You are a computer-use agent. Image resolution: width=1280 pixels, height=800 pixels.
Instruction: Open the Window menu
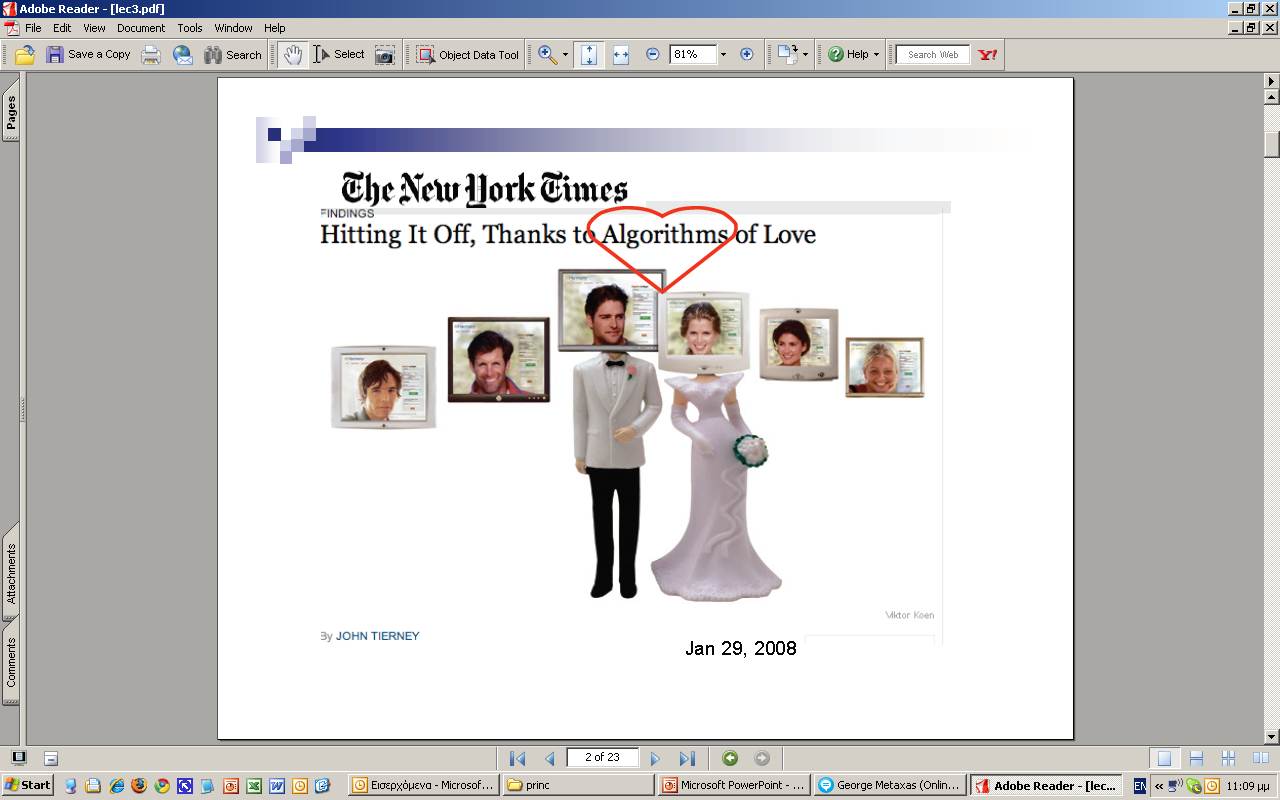coord(234,28)
